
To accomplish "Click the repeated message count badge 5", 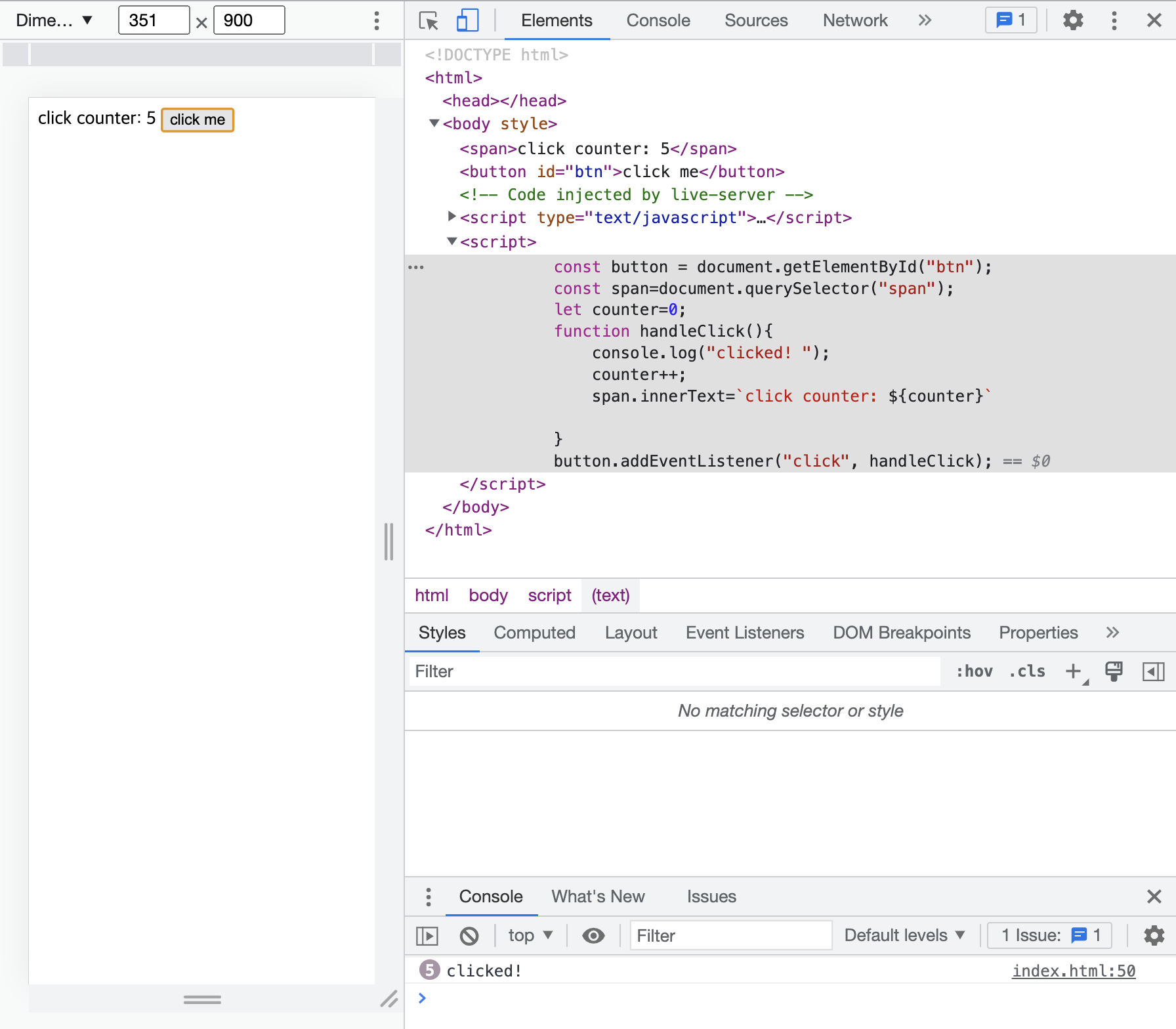I will pyautogui.click(x=429, y=970).
